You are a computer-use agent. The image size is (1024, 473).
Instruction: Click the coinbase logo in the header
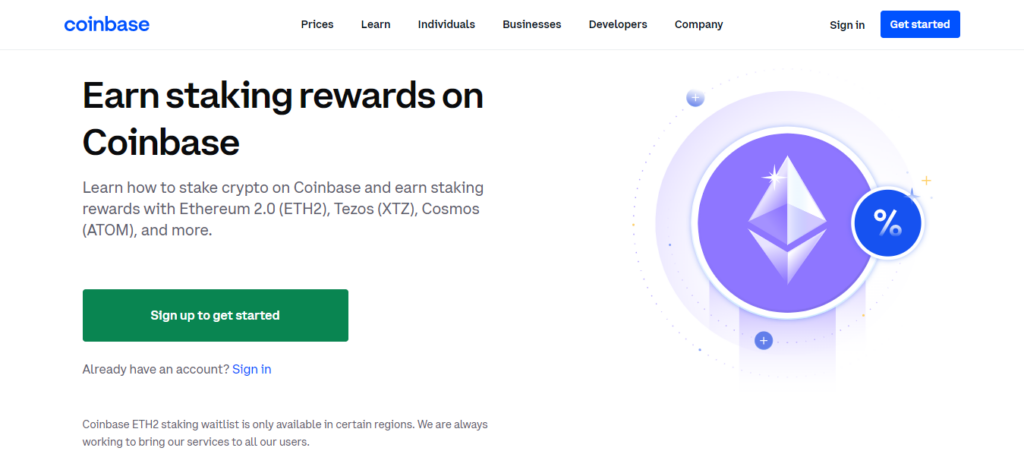click(x=106, y=25)
